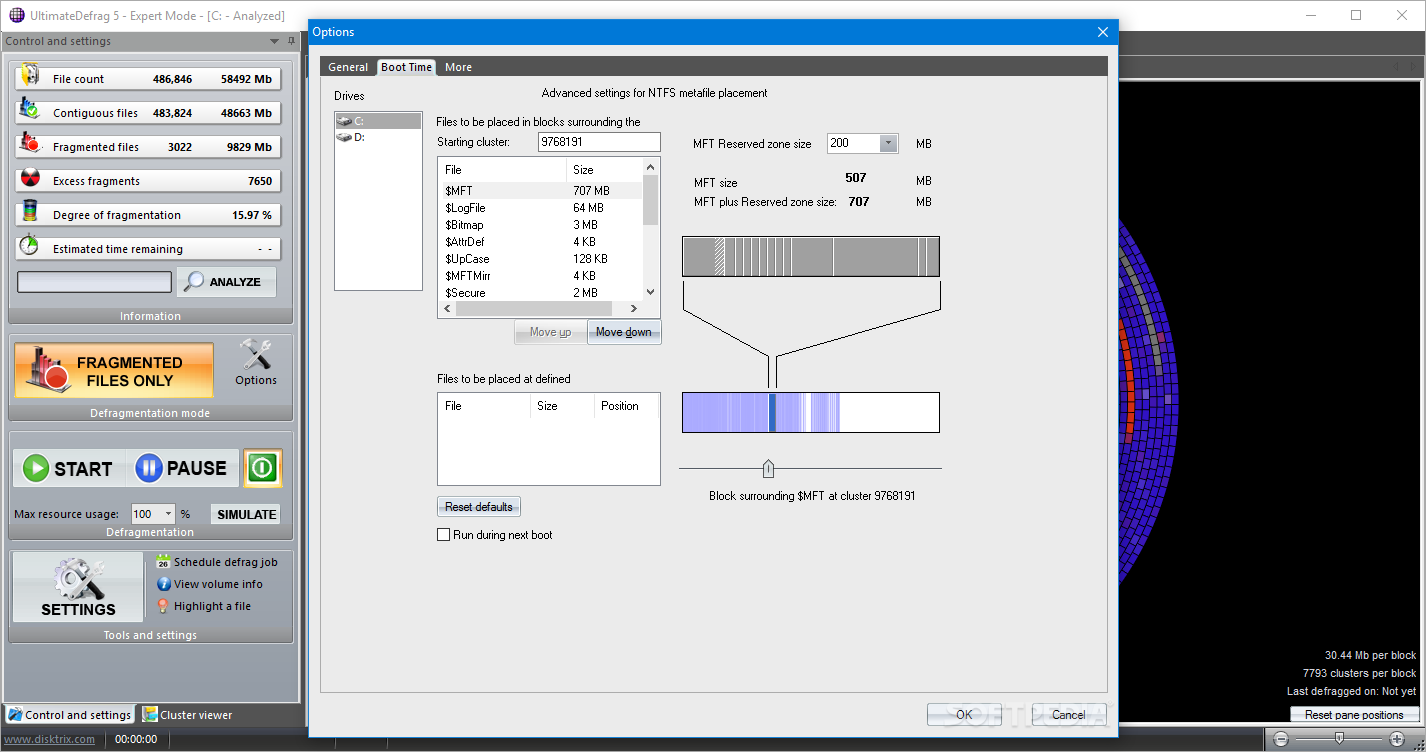Open Options wrench-and-screwdriver icon
The height and width of the screenshot is (752, 1426).
pos(256,356)
